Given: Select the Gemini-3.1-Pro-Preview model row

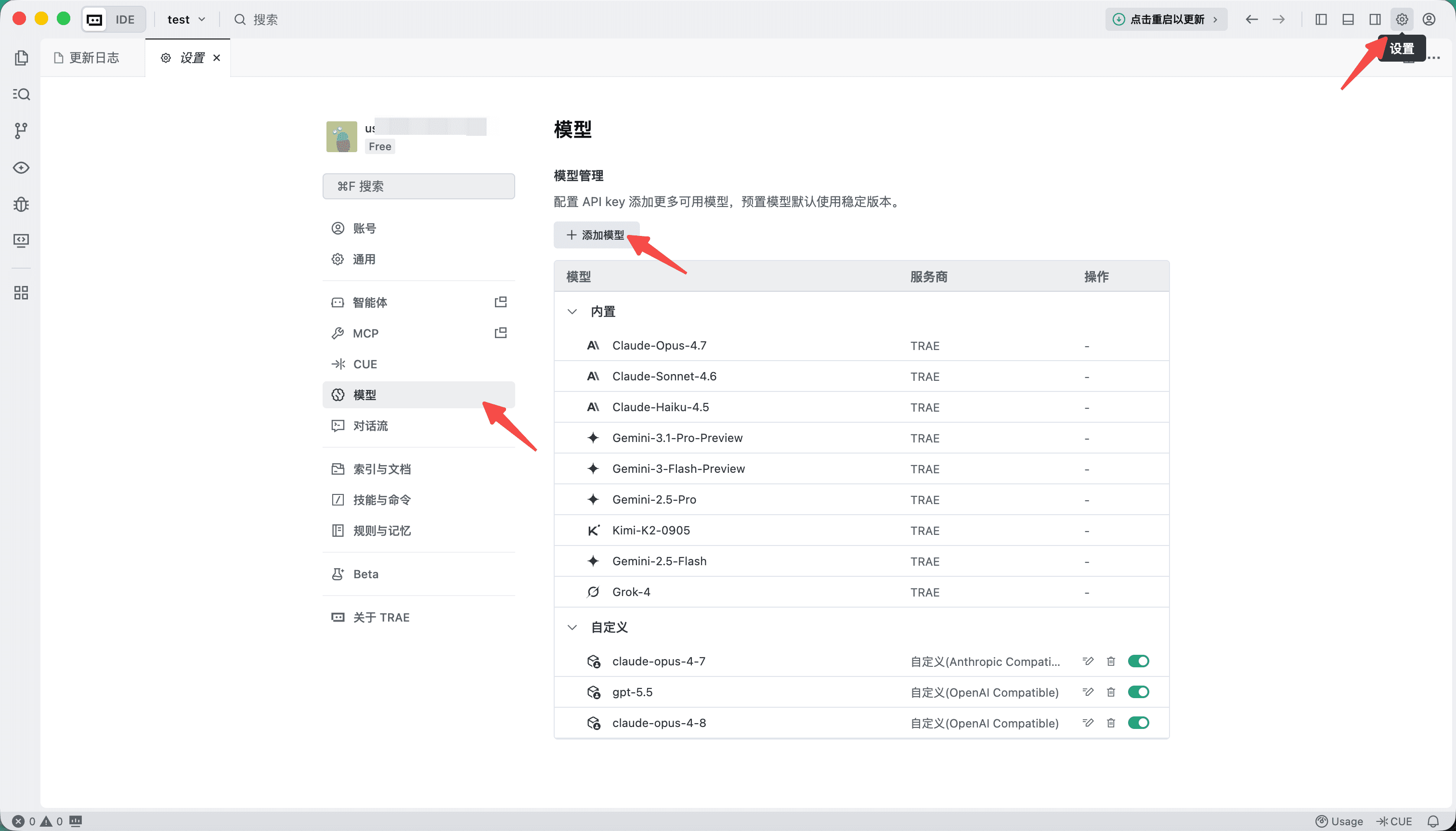Looking at the screenshot, I should (x=861, y=438).
